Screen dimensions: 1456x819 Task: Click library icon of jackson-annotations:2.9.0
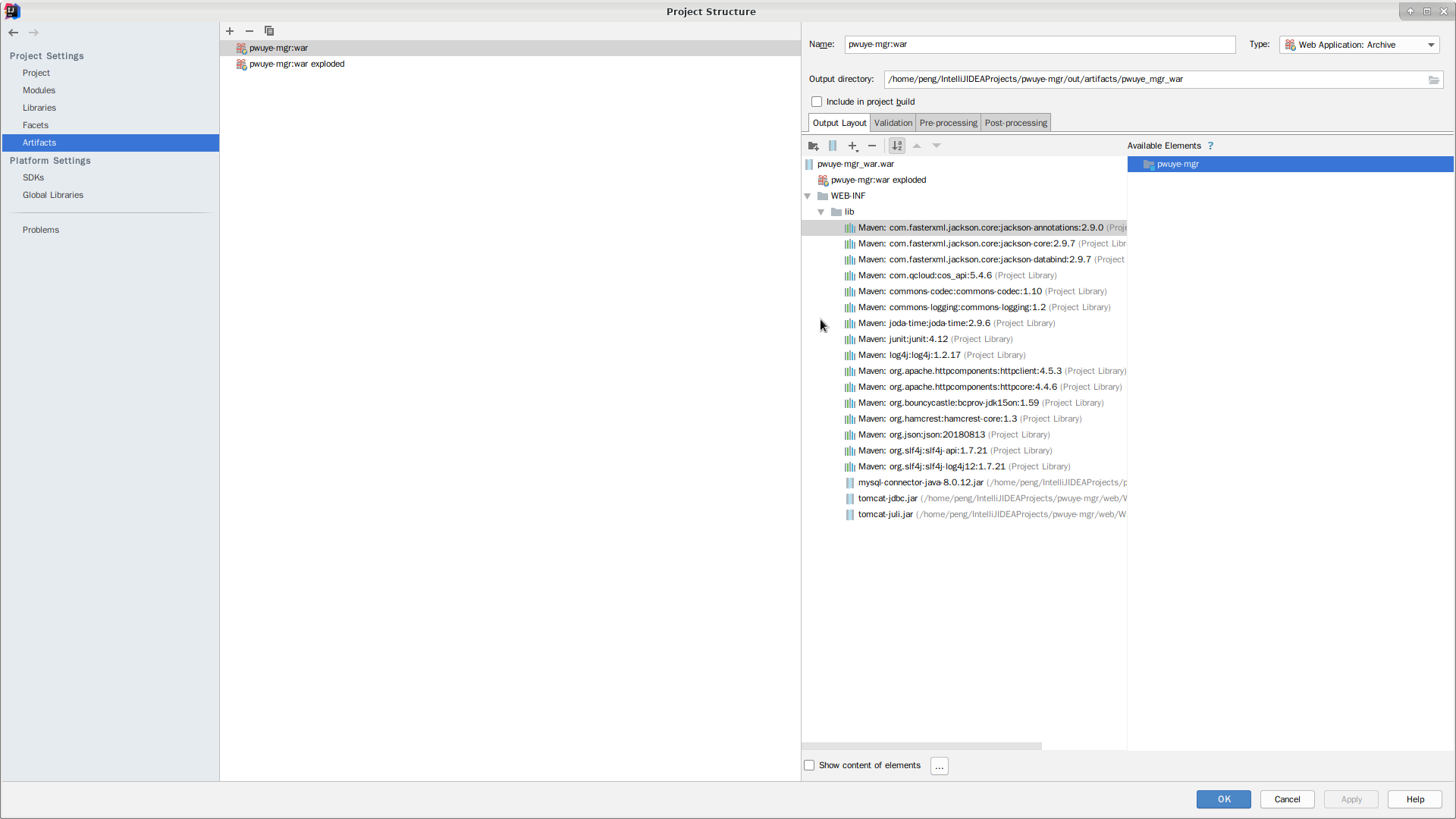click(x=850, y=227)
